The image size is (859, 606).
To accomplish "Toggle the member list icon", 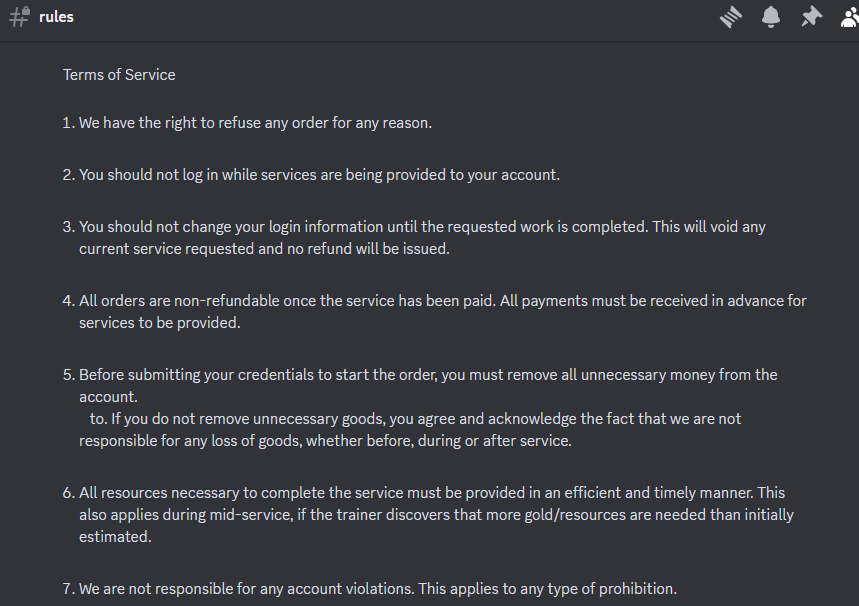I will [x=849, y=17].
